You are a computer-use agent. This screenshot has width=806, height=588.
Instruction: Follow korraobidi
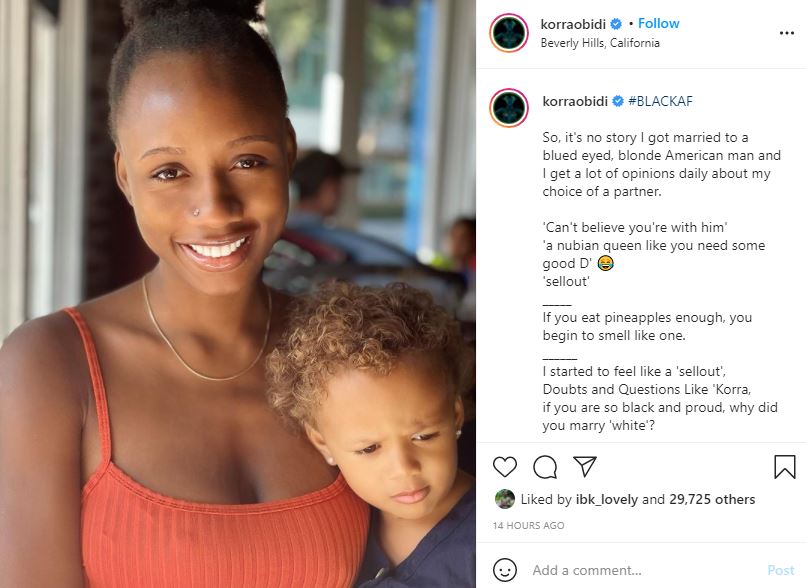coord(658,24)
